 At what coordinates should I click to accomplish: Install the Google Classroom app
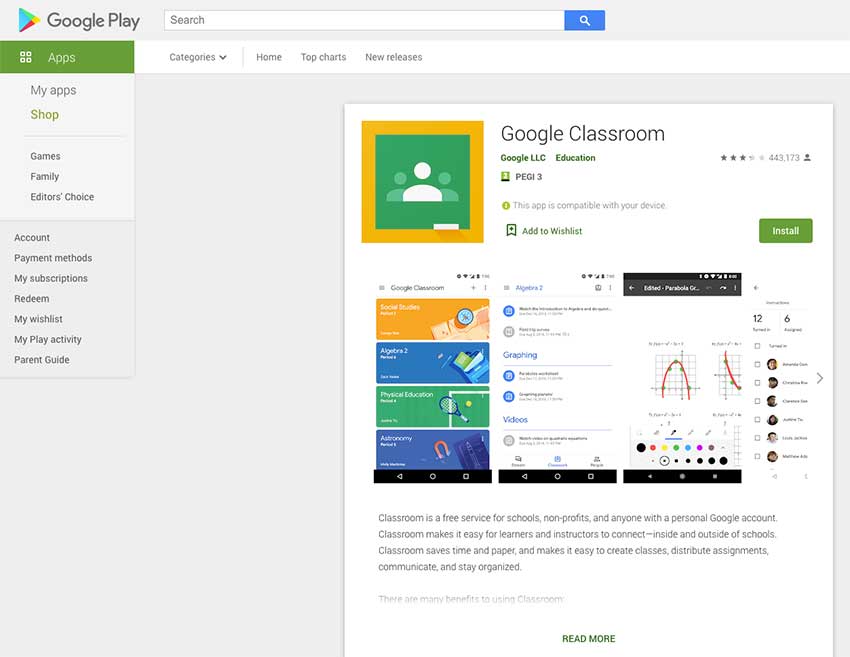tap(785, 231)
